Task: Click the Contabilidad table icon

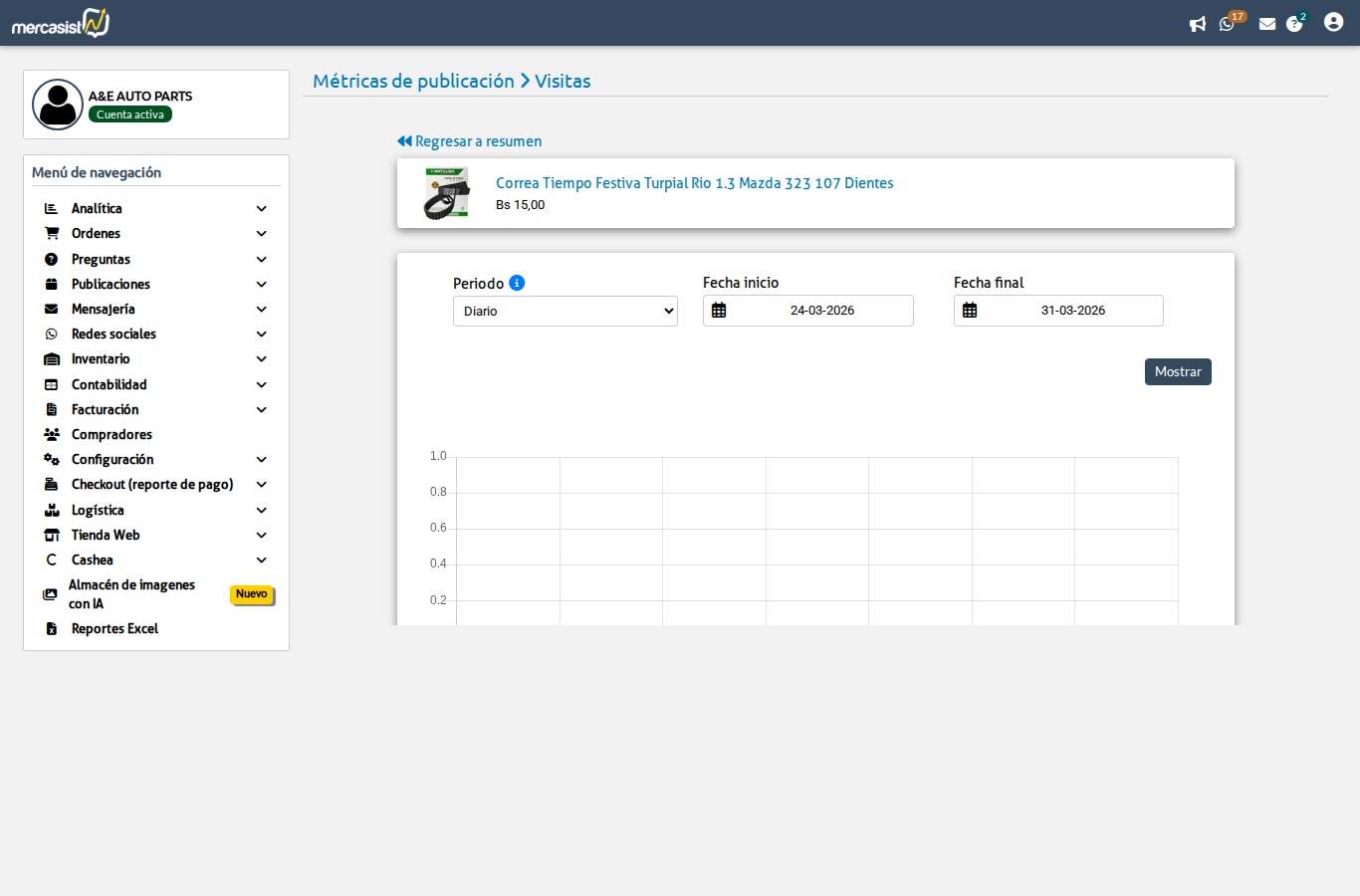Action: pyautogui.click(x=52, y=384)
